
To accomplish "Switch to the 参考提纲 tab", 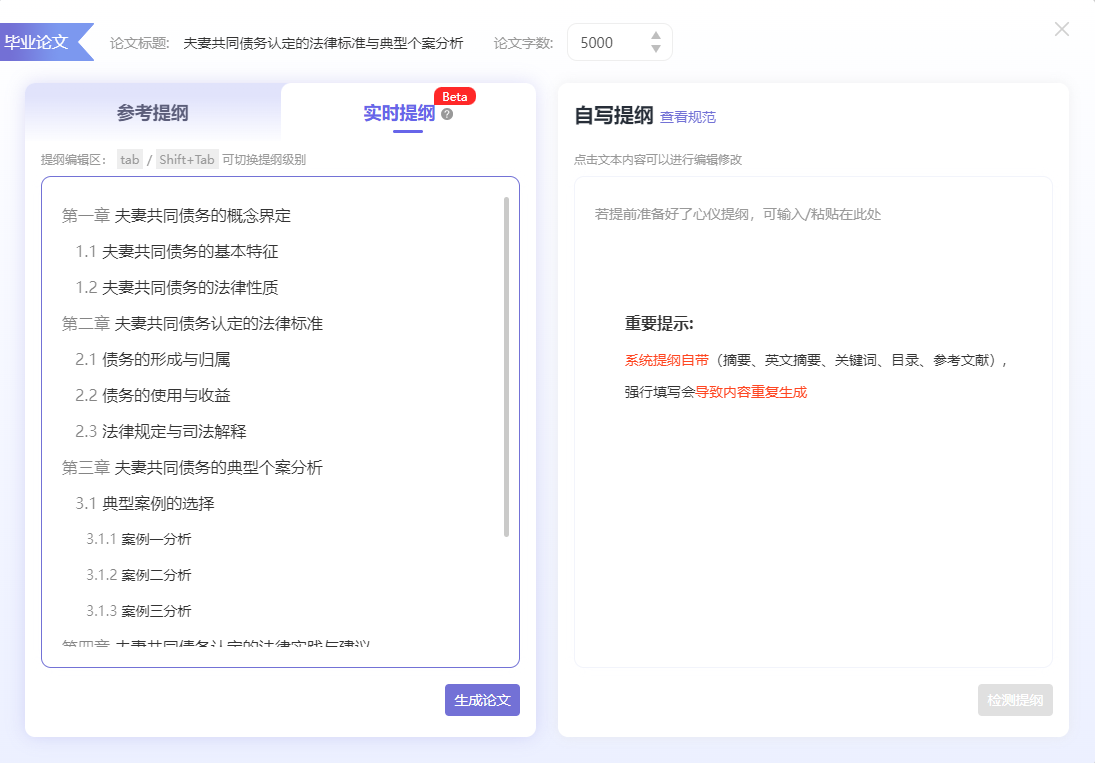I will tap(153, 112).
